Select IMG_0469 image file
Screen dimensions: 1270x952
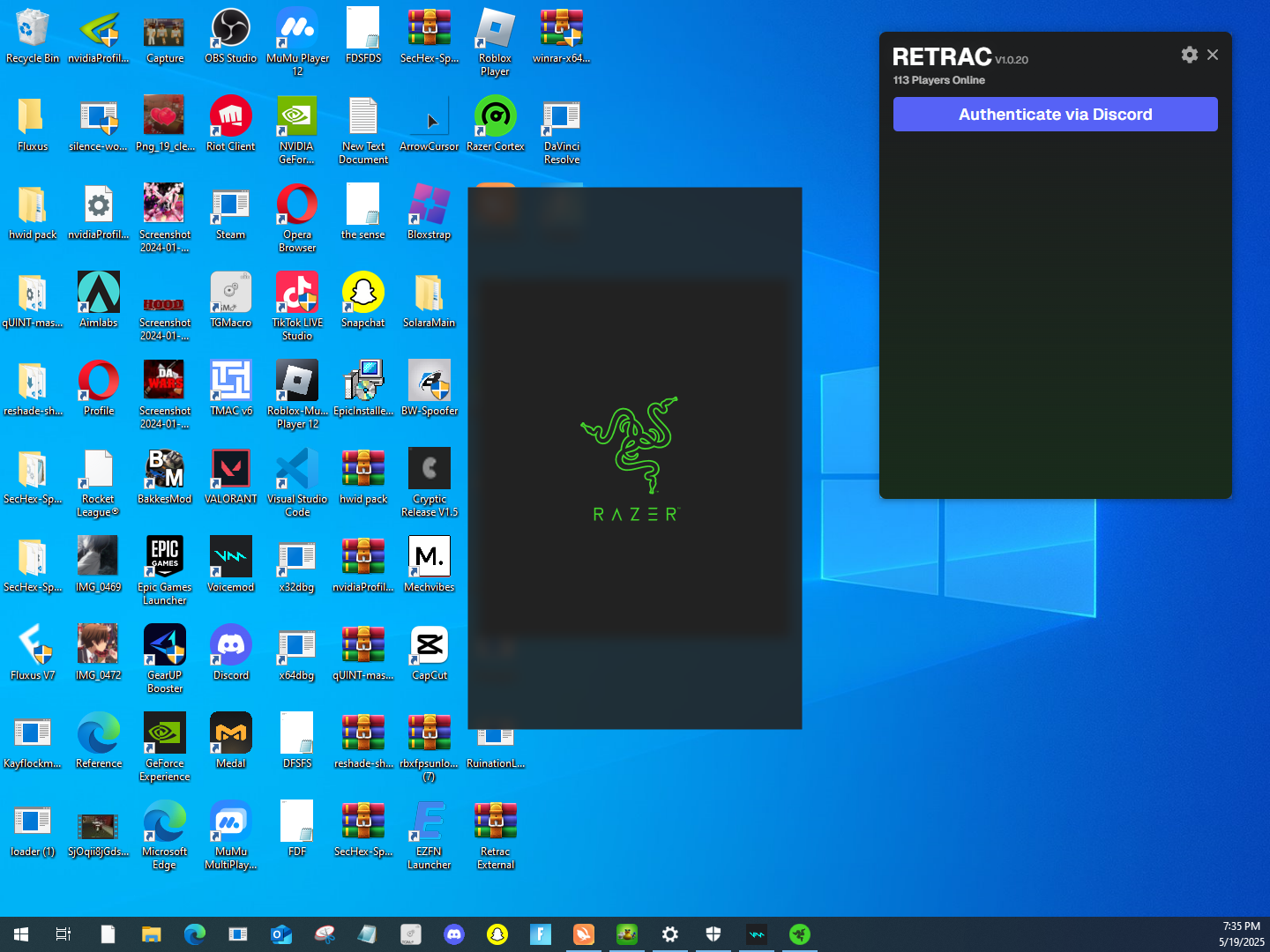(x=99, y=565)
